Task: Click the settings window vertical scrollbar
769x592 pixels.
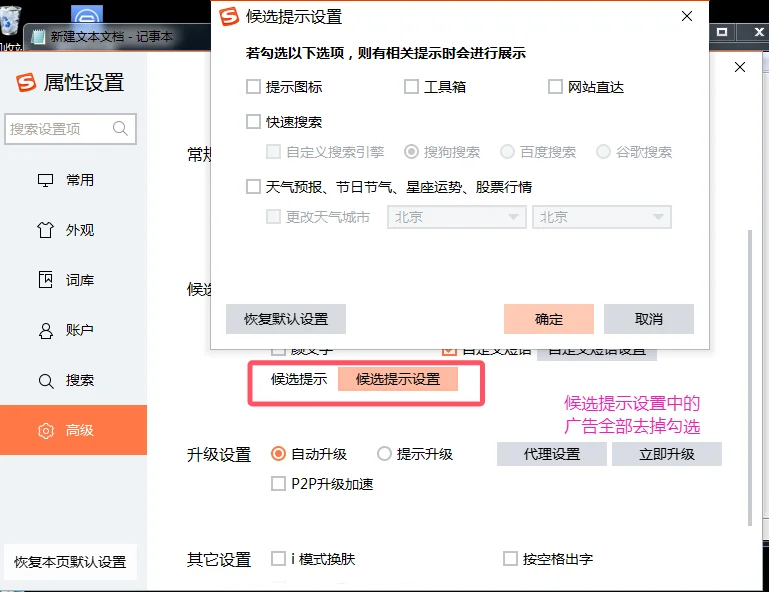Action: [x=749, y=378]
